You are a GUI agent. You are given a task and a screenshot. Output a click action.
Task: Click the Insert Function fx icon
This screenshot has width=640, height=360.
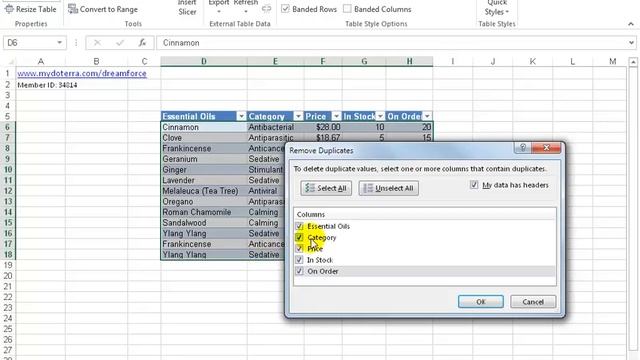click(x=142, y=42)
